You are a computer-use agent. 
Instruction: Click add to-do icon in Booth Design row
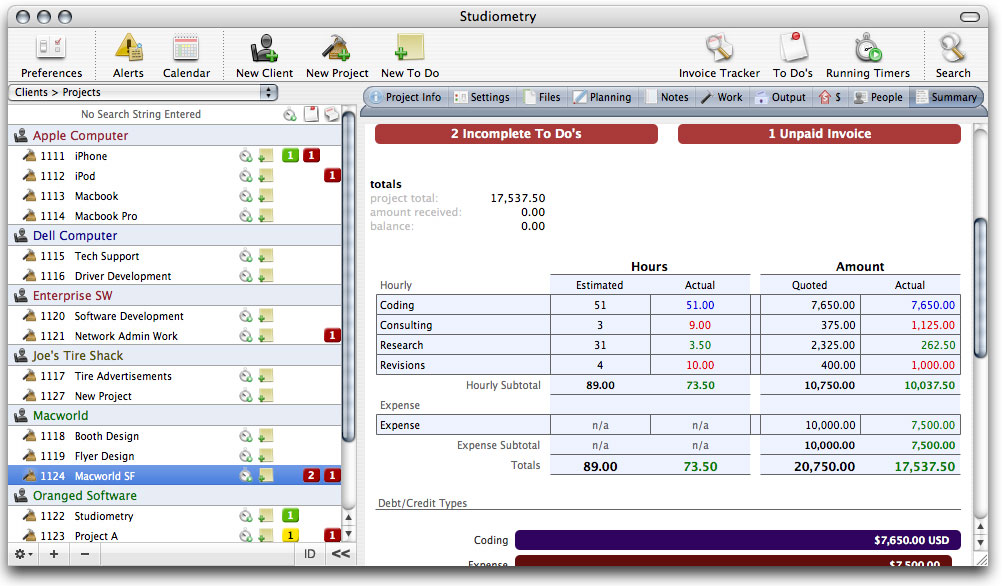[x=266, y=436]
